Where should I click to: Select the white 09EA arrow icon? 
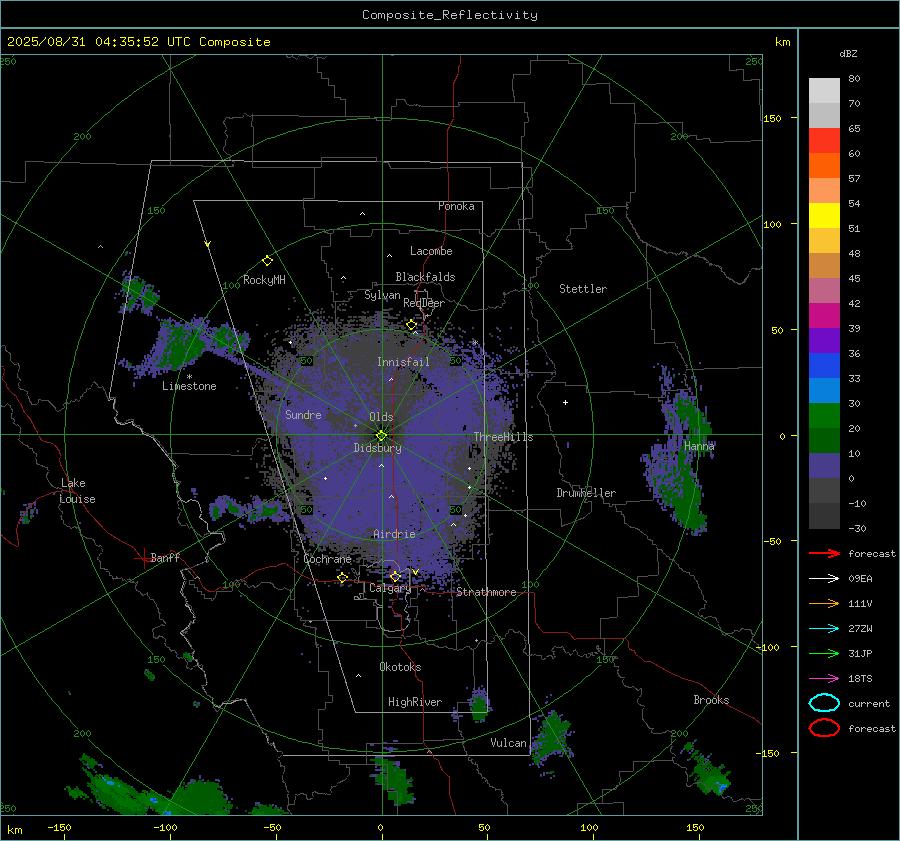[x=824, y=578]
